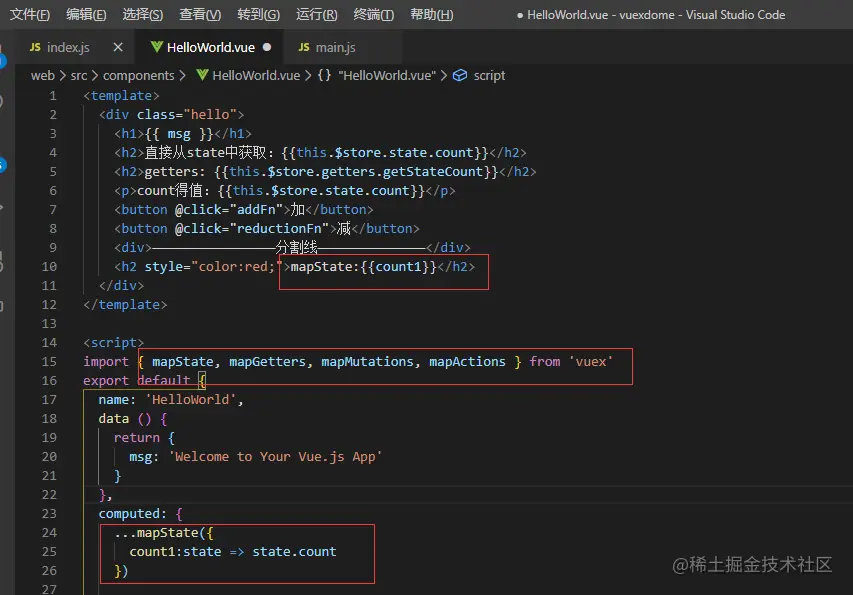
Task: Click {{count1}} on line 10
Action: [398, 267]
